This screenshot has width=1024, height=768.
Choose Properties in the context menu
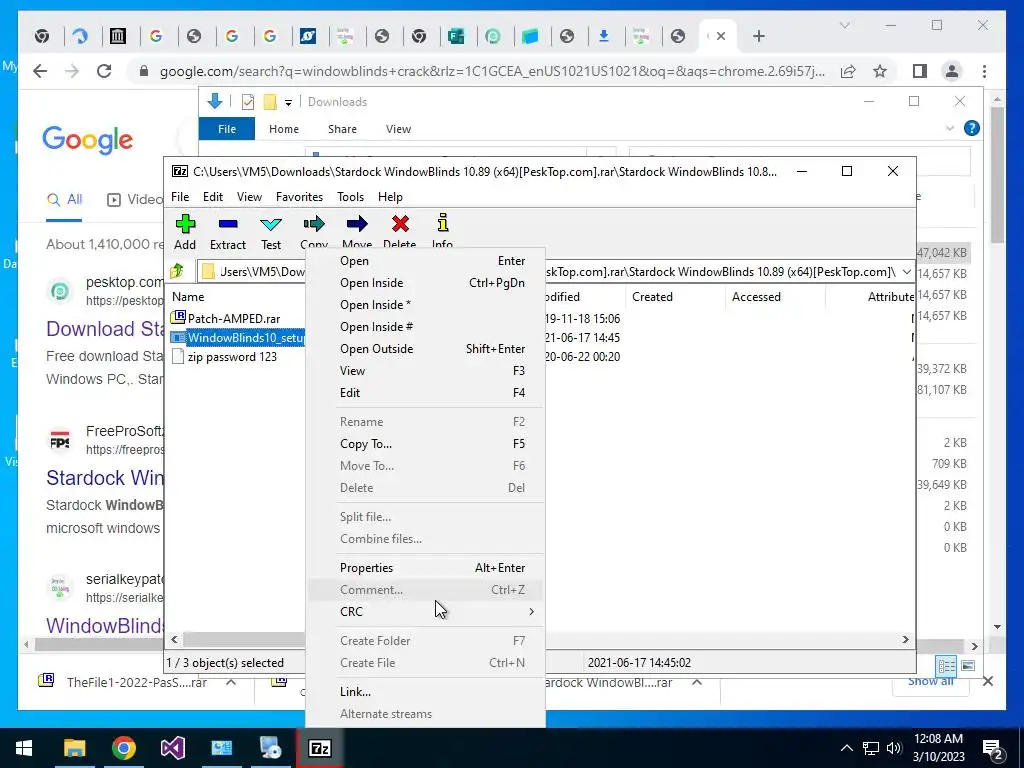tap(425, 568)
